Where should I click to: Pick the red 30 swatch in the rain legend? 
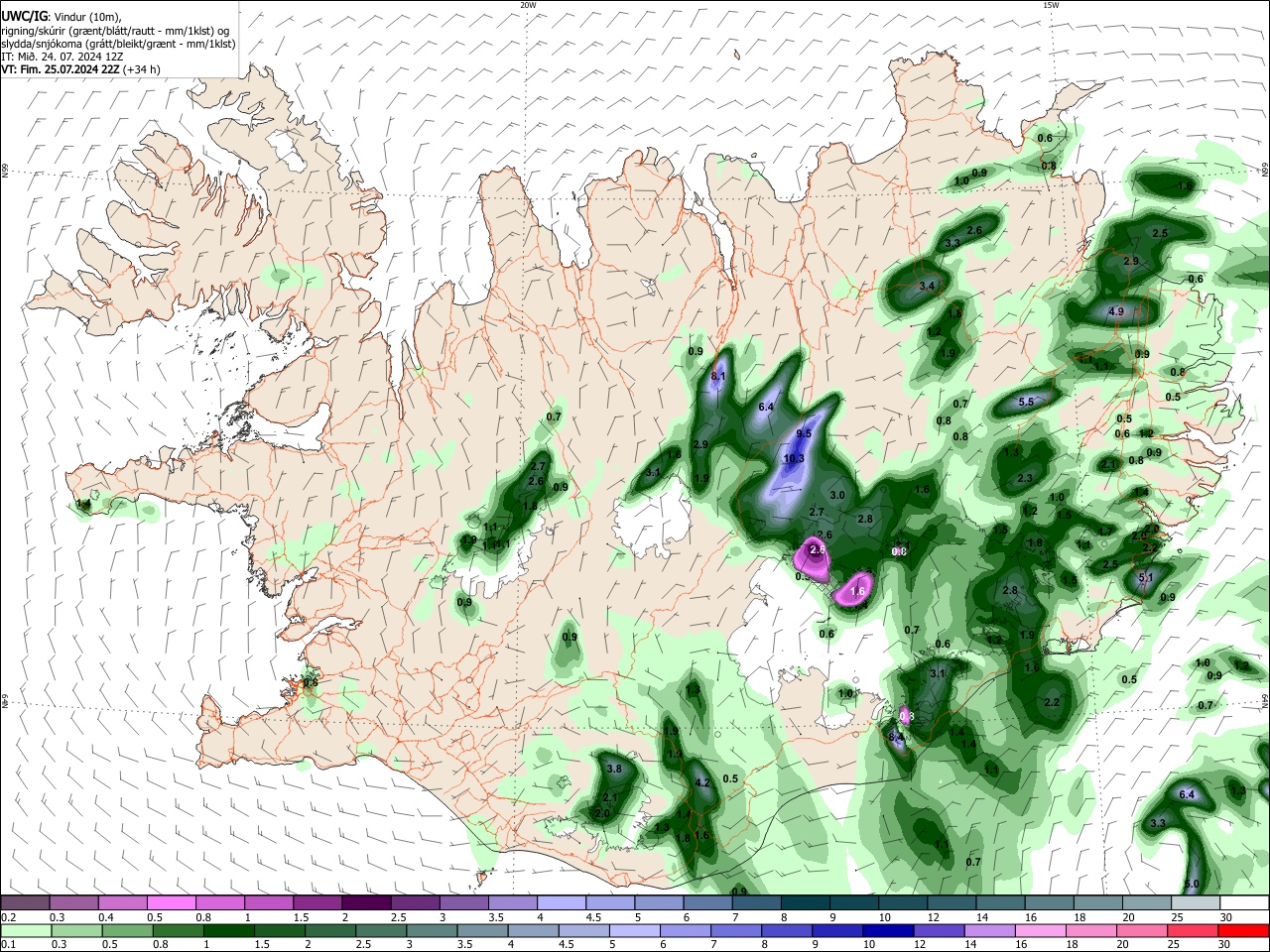pos(1244,930)
